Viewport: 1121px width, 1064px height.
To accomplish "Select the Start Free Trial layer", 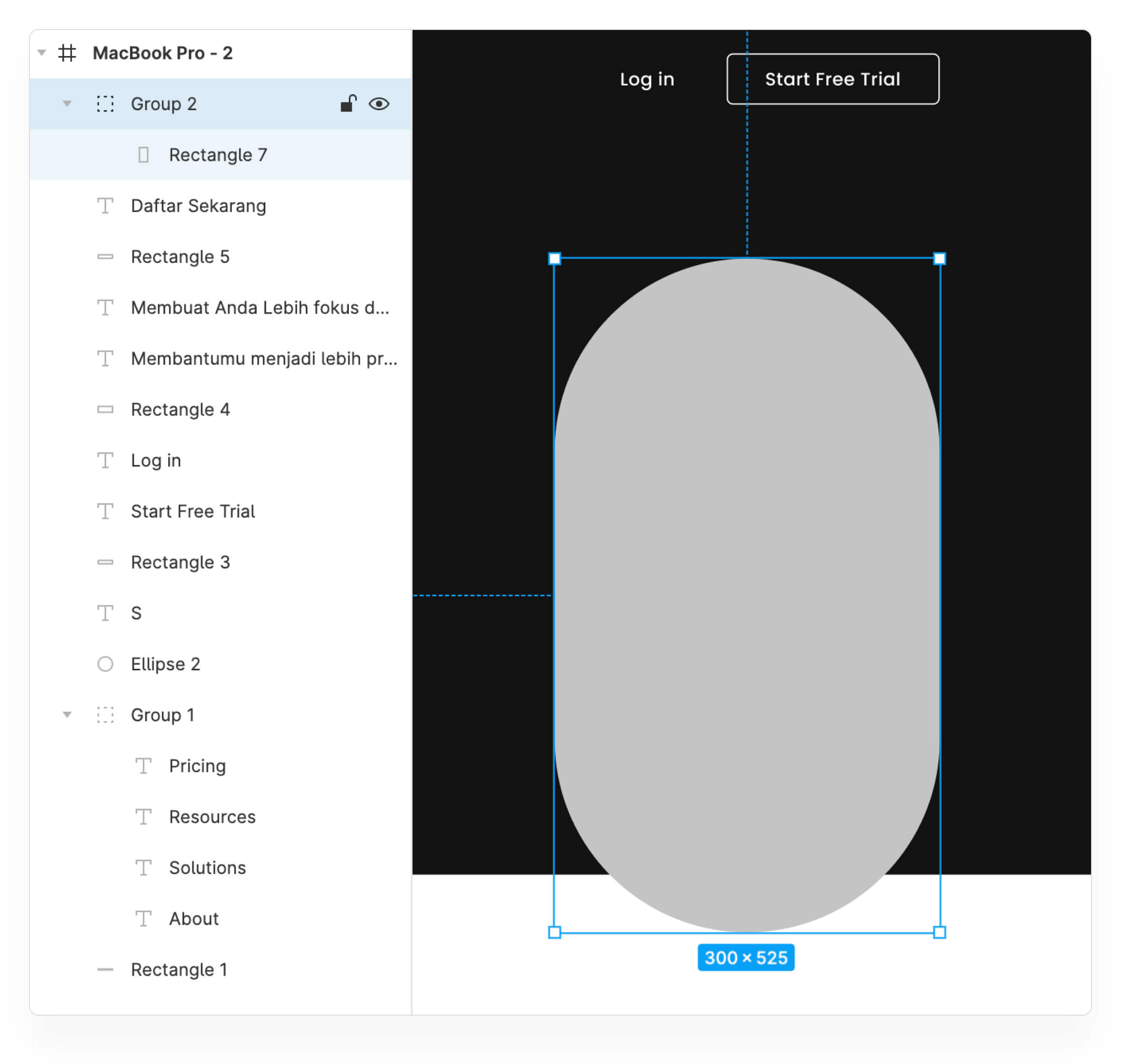I will tap(193, 512).
